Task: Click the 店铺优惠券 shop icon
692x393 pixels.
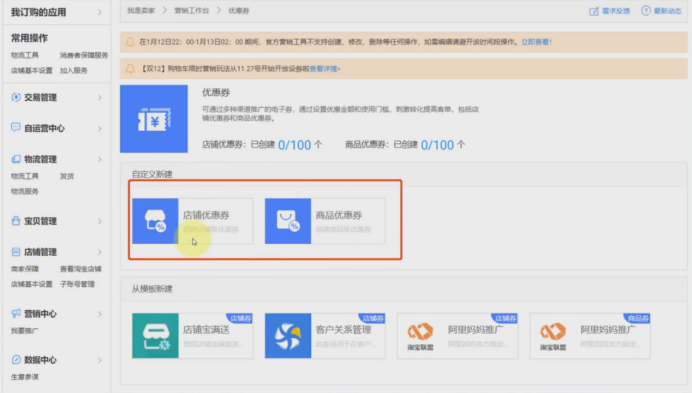Action: pos(155,221)
